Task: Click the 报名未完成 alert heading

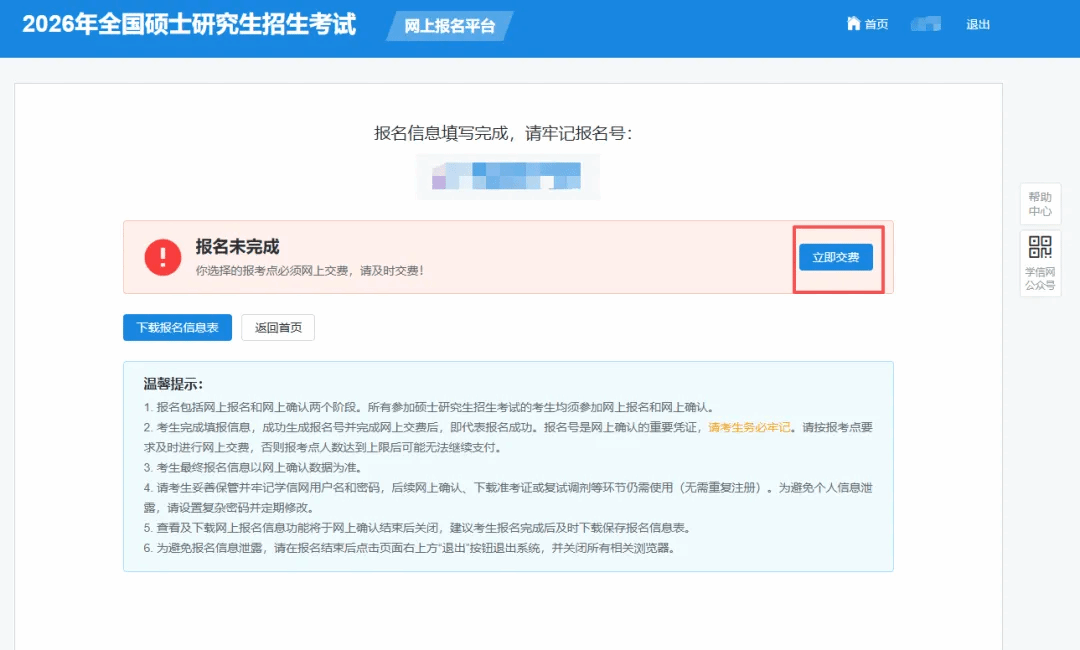Action: pyautogui.click(x=237, y=247)
